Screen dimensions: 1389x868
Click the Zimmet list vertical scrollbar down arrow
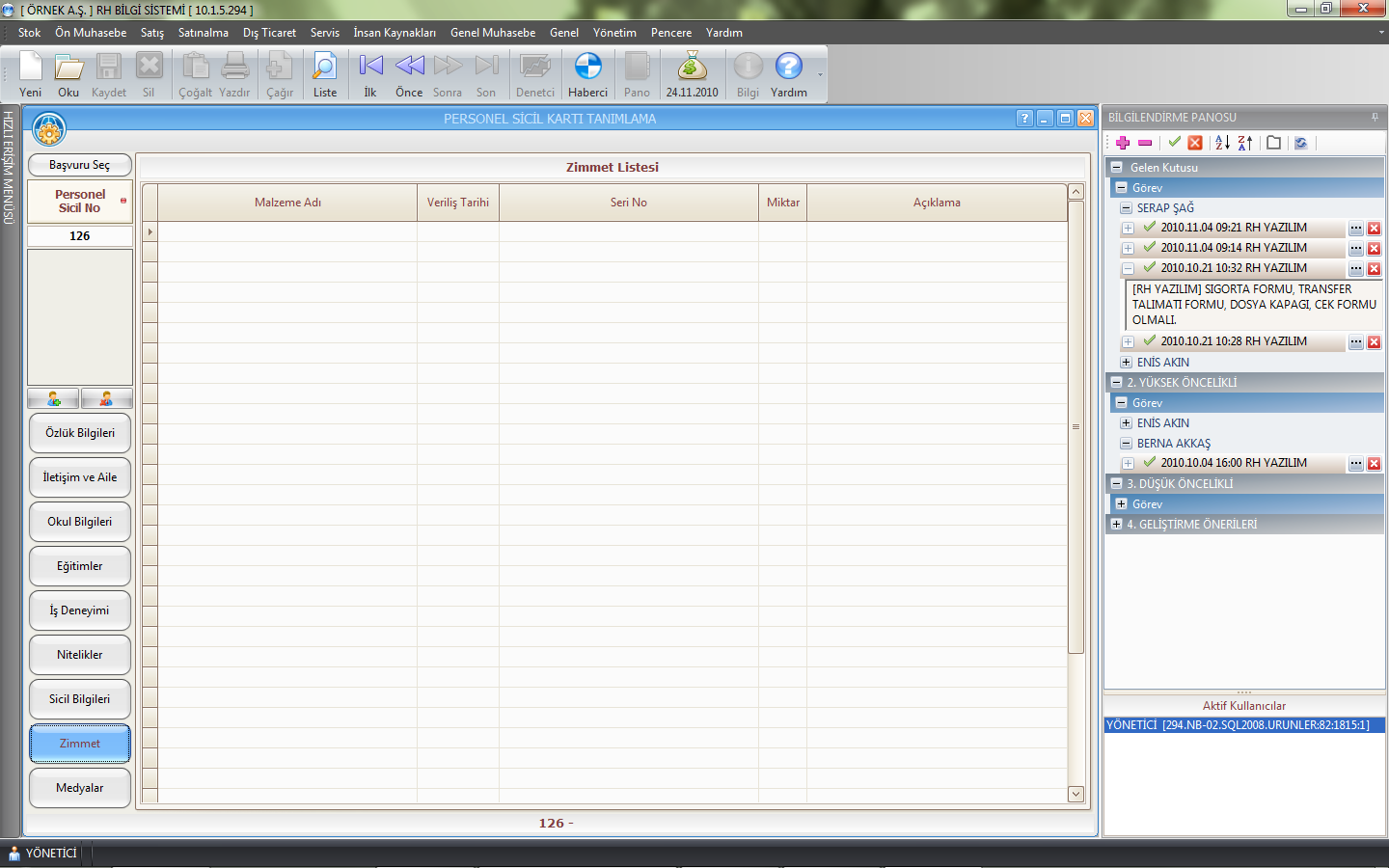(1076, 794)
